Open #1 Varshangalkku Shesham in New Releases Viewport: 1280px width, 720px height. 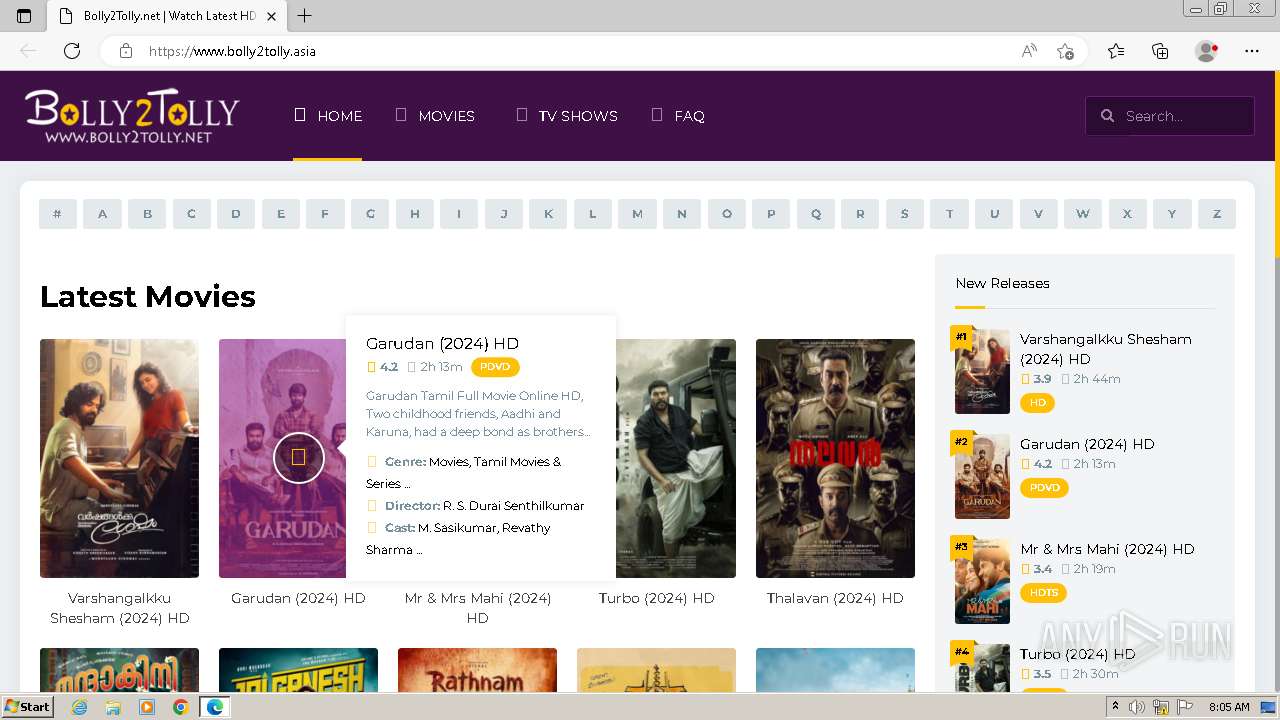tap(1106, 349)
